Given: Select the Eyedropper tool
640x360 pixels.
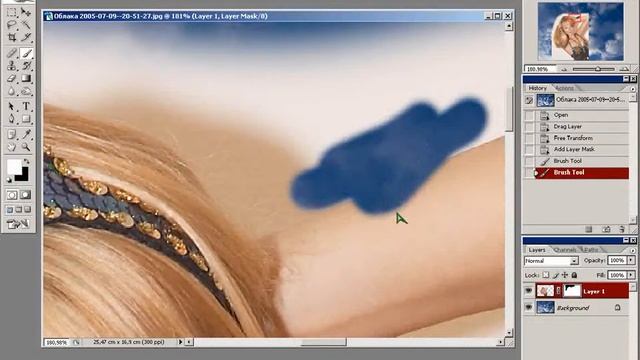Looking at the screenshot, I should (26, 134).
